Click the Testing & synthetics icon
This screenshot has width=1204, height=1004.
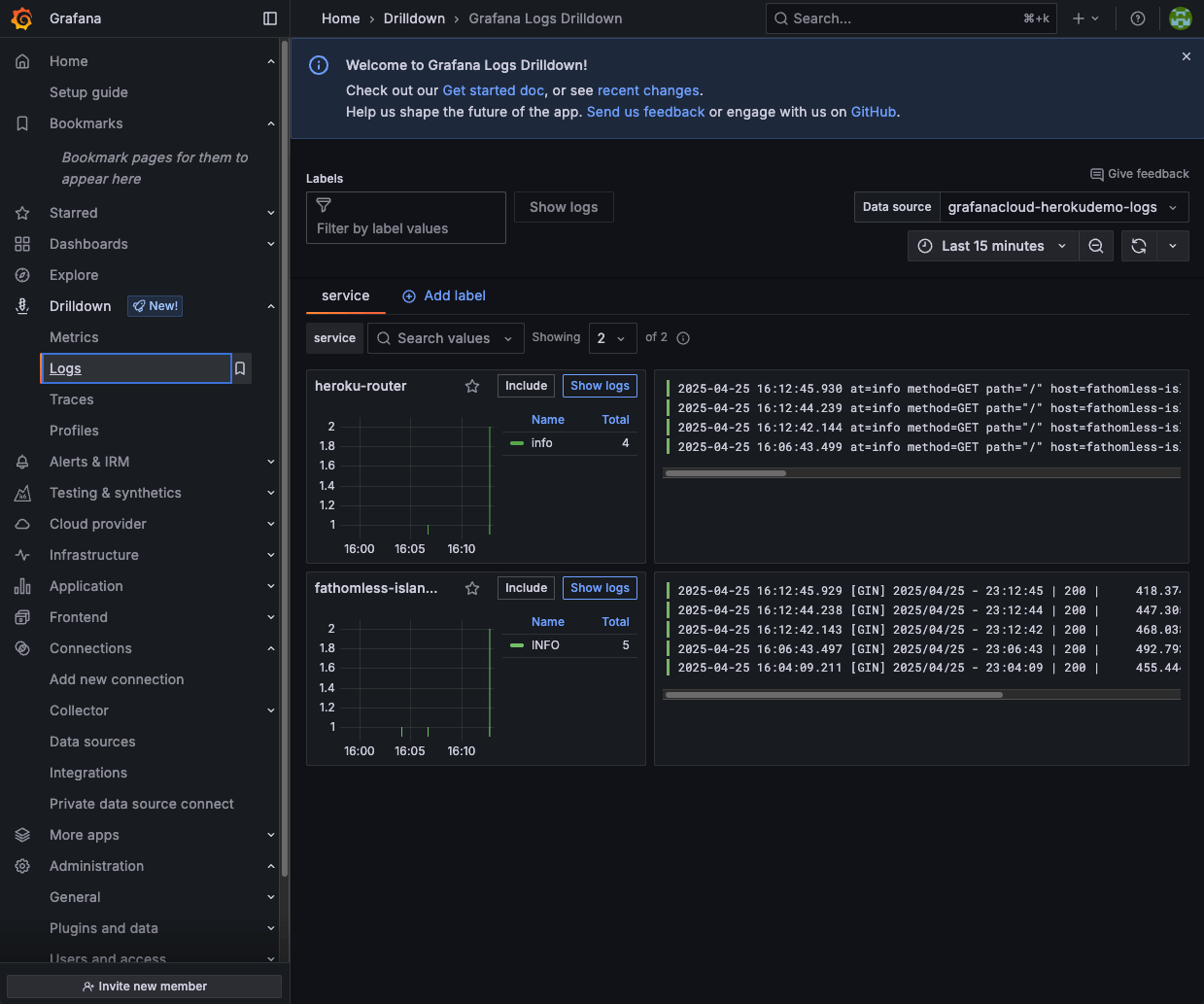coord(22,493)
